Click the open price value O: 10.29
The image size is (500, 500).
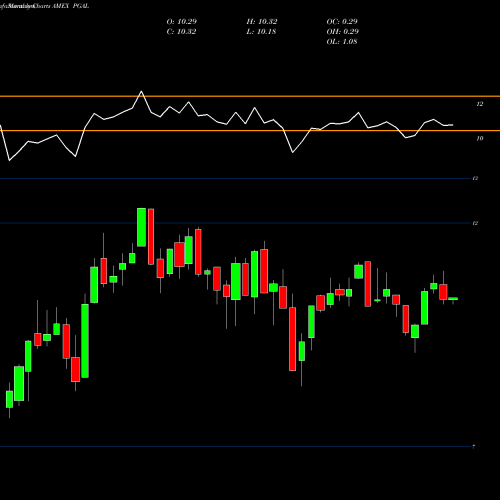(x=182, y=22)
